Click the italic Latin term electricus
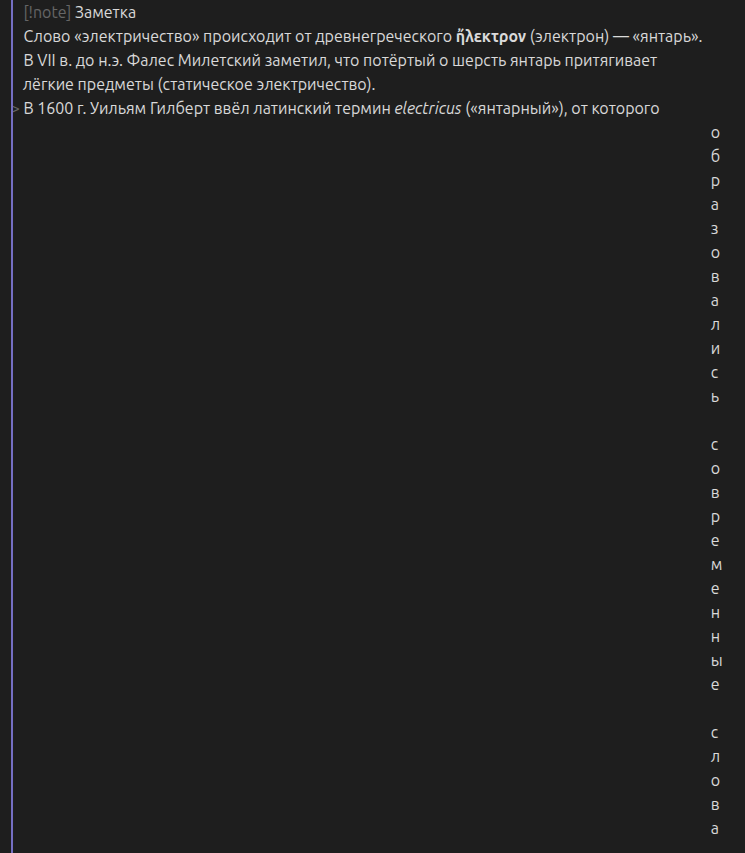745x853 pixels. pyautogui.click(x=428, y=109)
